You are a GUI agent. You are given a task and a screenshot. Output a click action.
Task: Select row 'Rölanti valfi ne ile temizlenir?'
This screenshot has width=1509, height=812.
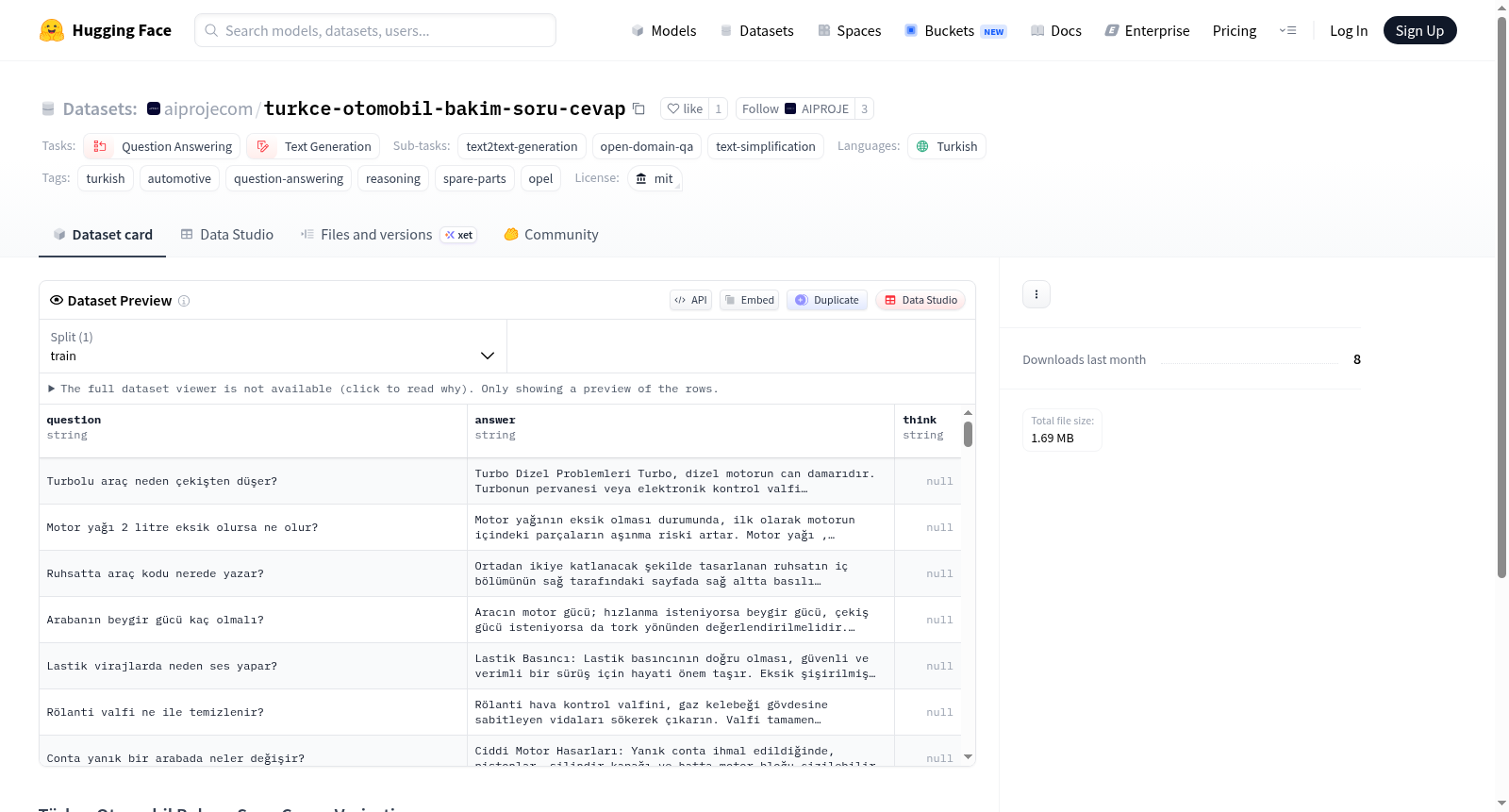point(500,712)
